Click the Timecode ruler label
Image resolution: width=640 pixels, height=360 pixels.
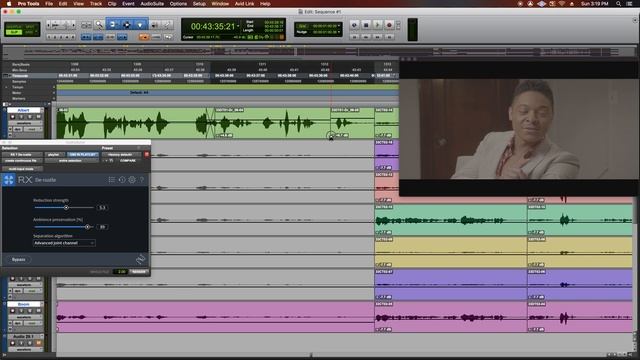tap(20, 76)
